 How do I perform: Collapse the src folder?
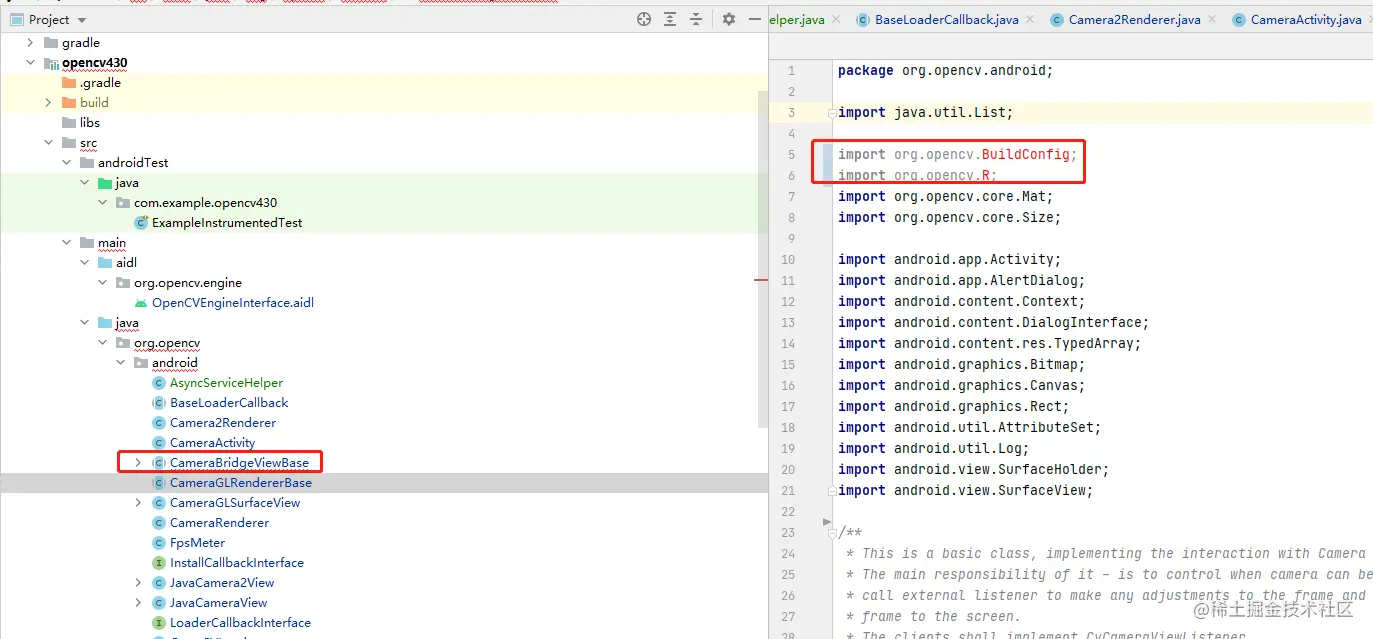[48, 143]
